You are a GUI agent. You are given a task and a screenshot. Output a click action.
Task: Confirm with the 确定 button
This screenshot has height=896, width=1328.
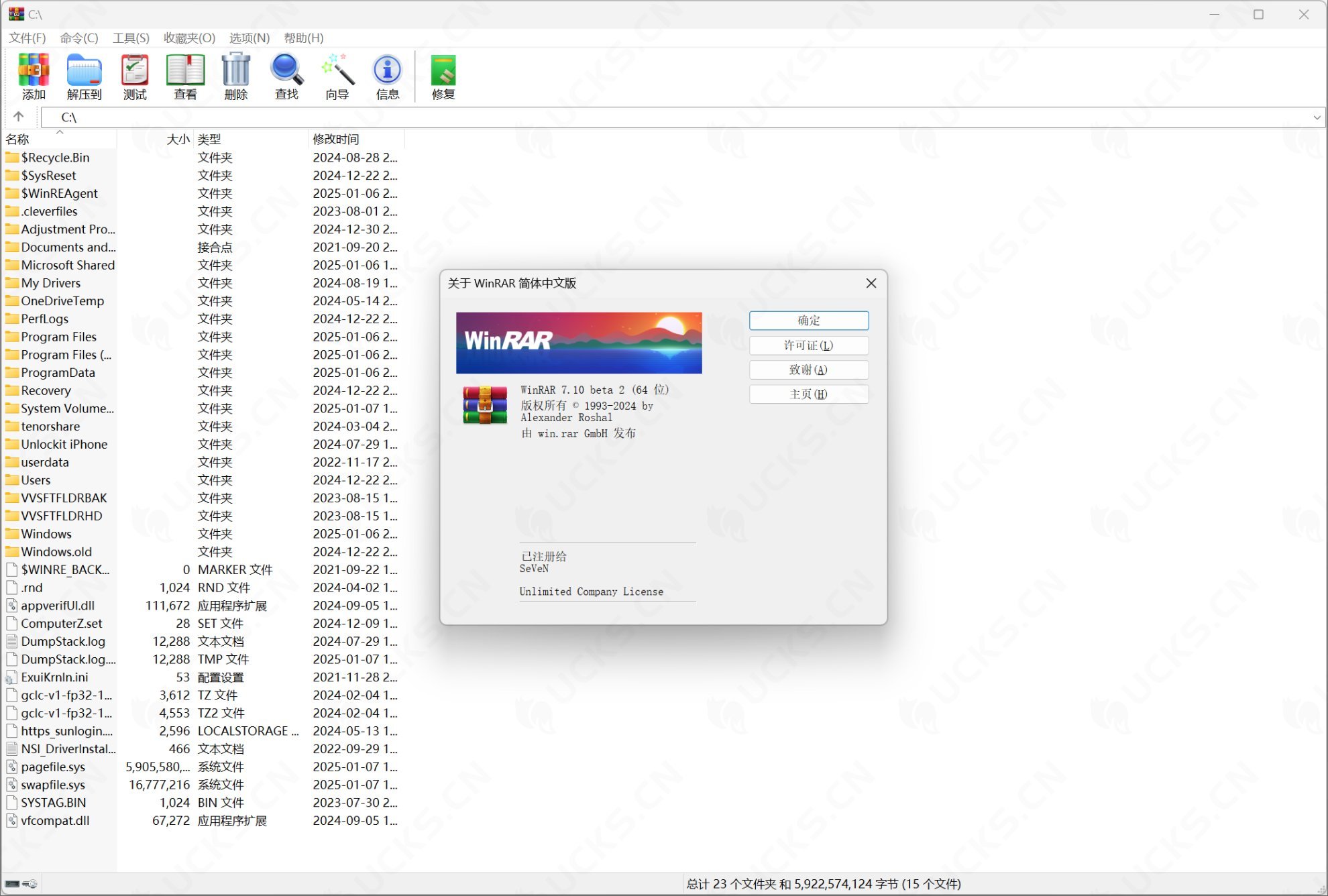pyautogui.click(x=809, y=321)
